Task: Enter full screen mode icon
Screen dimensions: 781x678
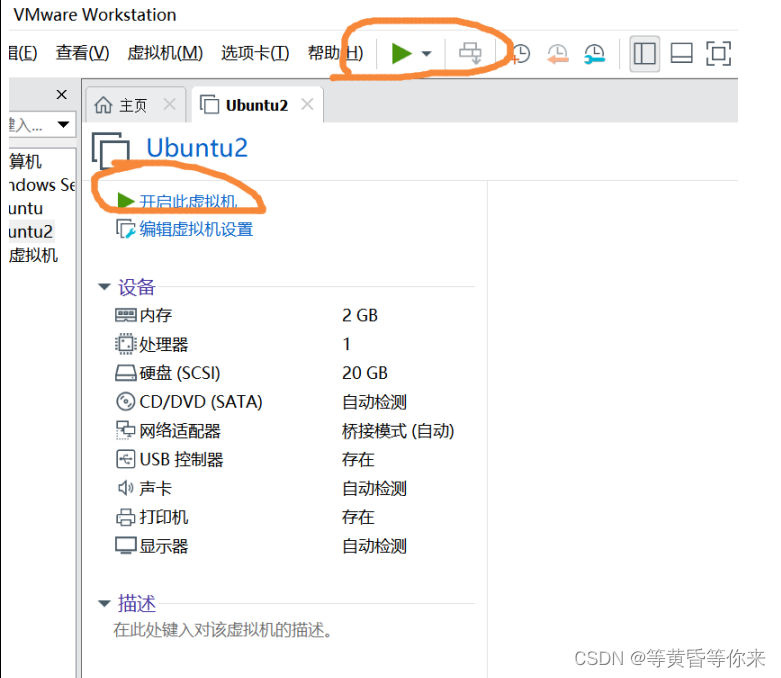Action: 718,53
